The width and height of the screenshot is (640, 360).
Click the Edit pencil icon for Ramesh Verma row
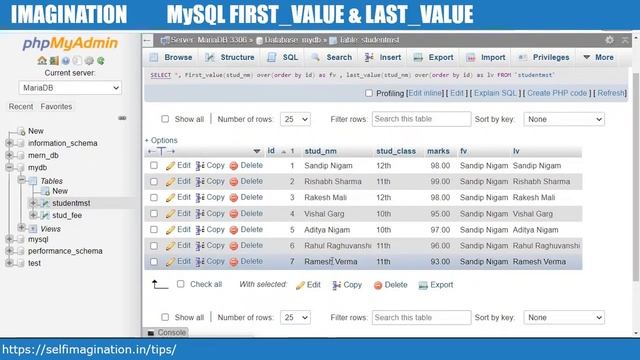tap(170, 262)
